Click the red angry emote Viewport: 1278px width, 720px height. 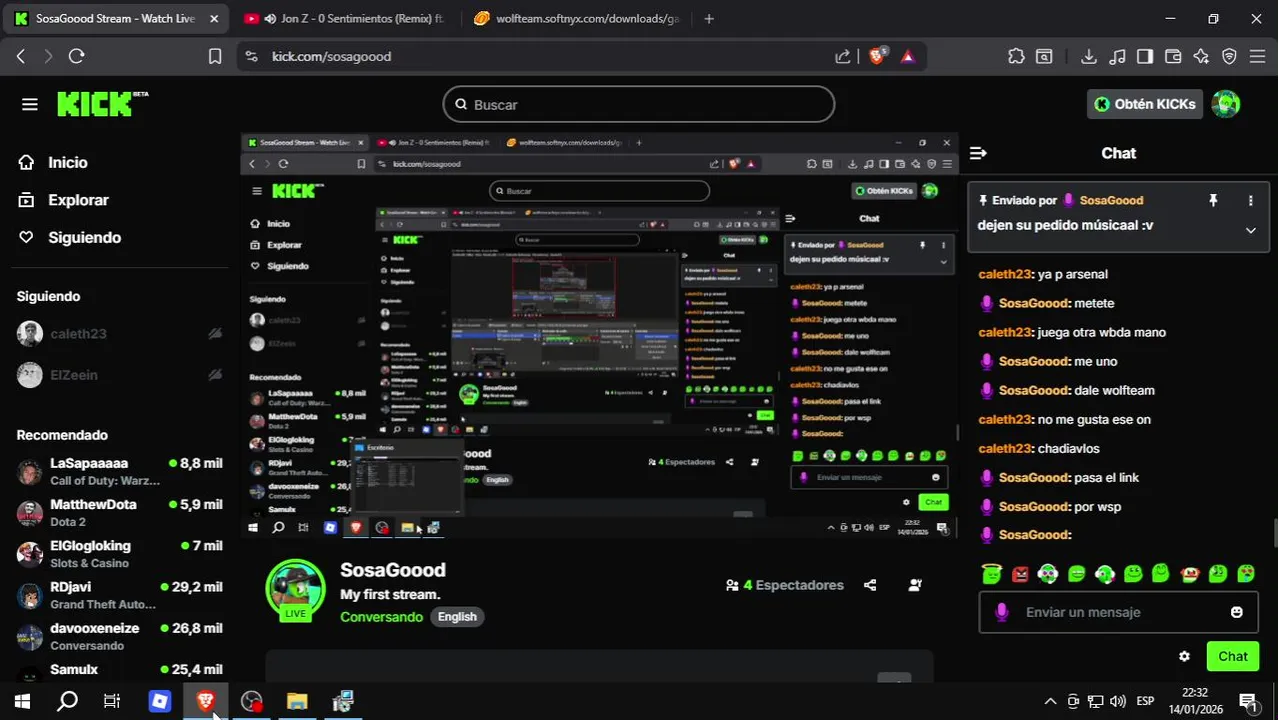[x=1020, y=574]
